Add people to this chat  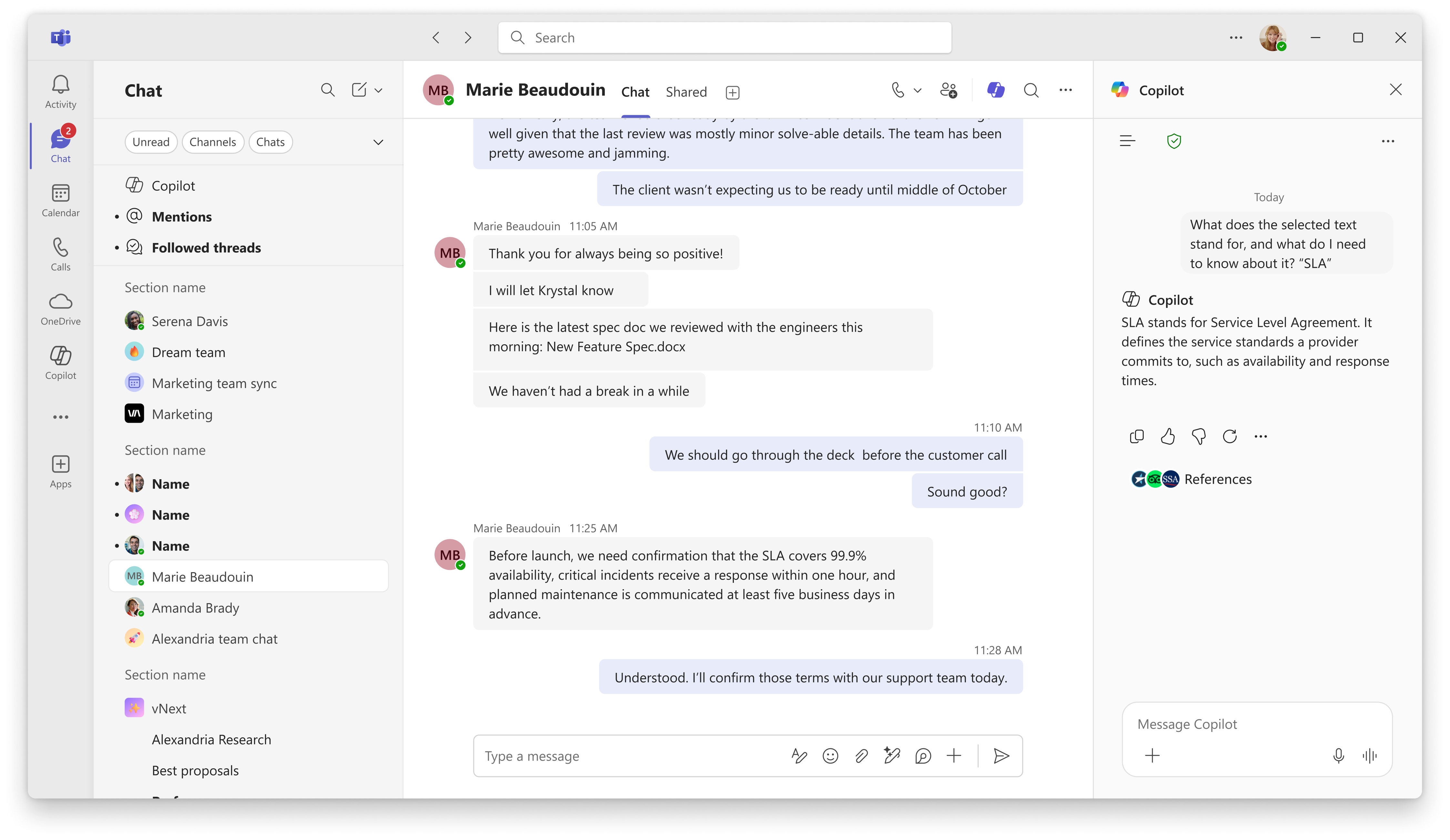click(948, 90)
